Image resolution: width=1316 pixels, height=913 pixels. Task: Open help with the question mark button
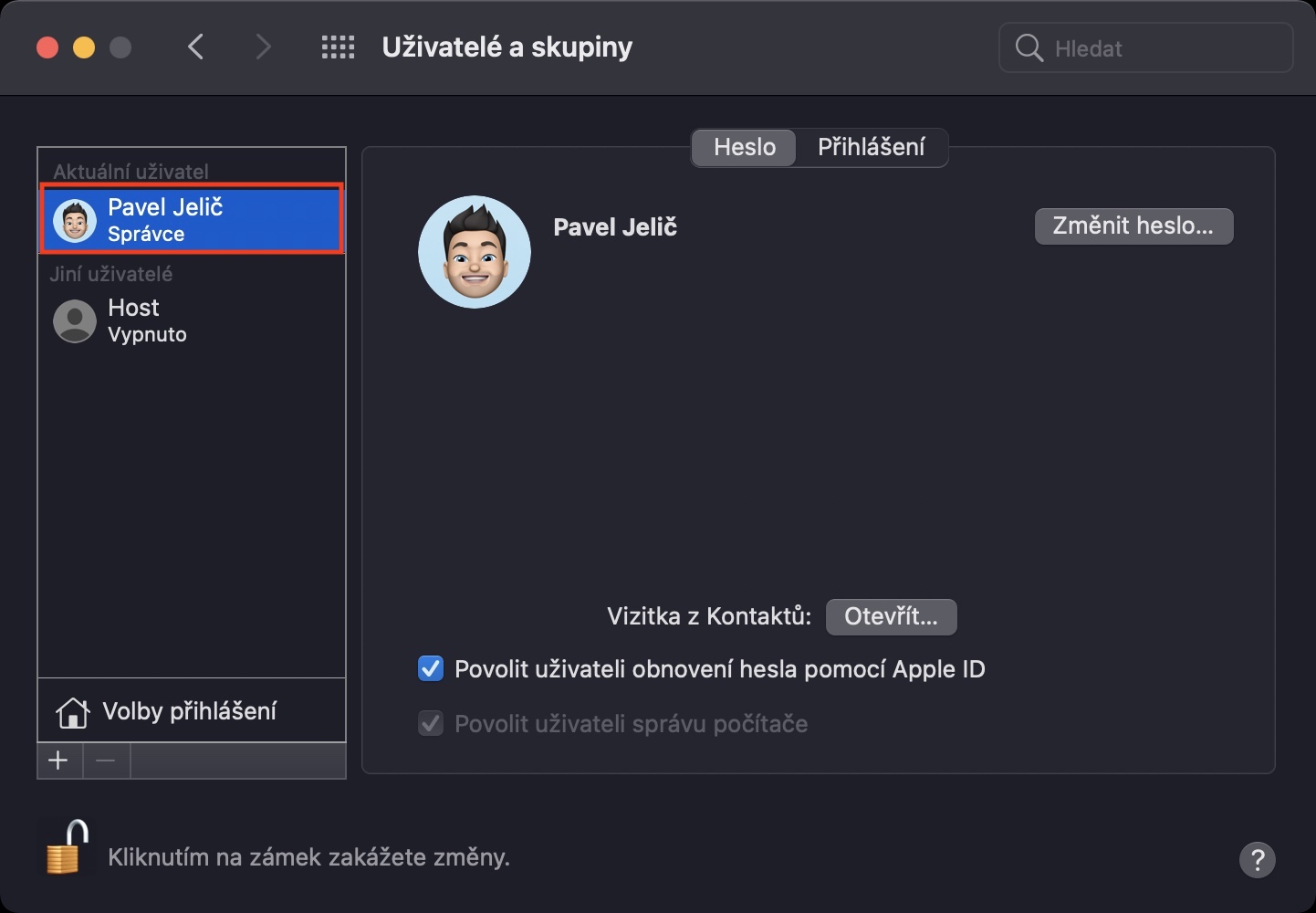pyautogui.click(x=1257, y=859)
